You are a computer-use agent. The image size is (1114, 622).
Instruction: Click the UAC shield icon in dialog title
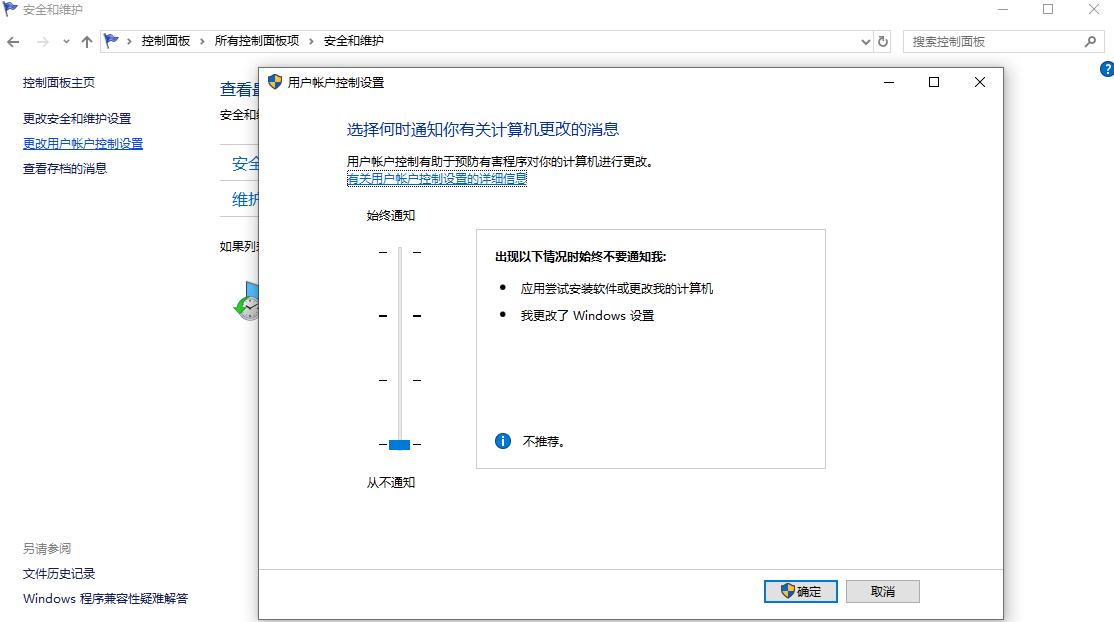click(x=275, y=82)
